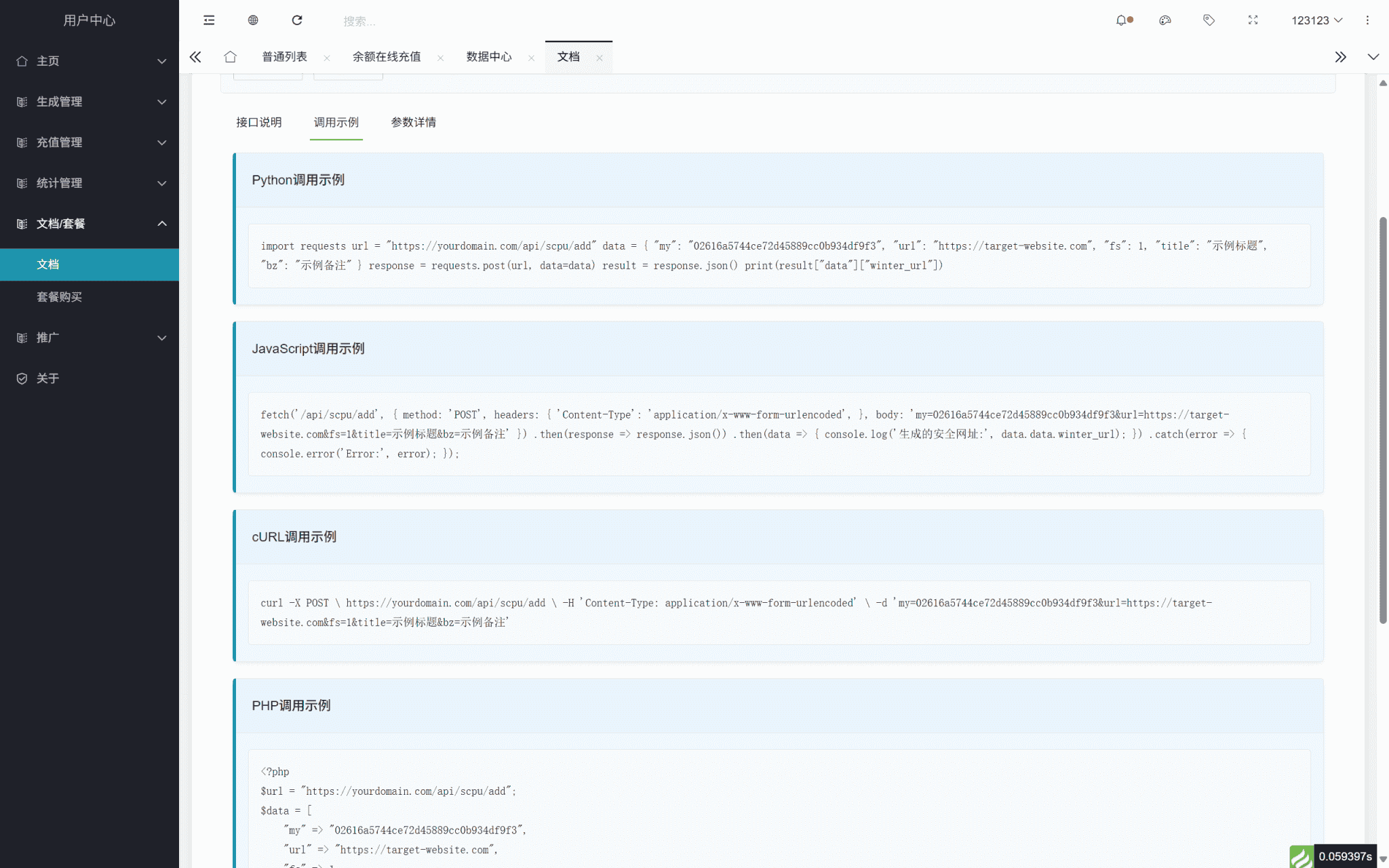Image resolution: width=1389 pixels, height=868 pixels.
Task: Open the notification bell
Action: click(1122, 20)
